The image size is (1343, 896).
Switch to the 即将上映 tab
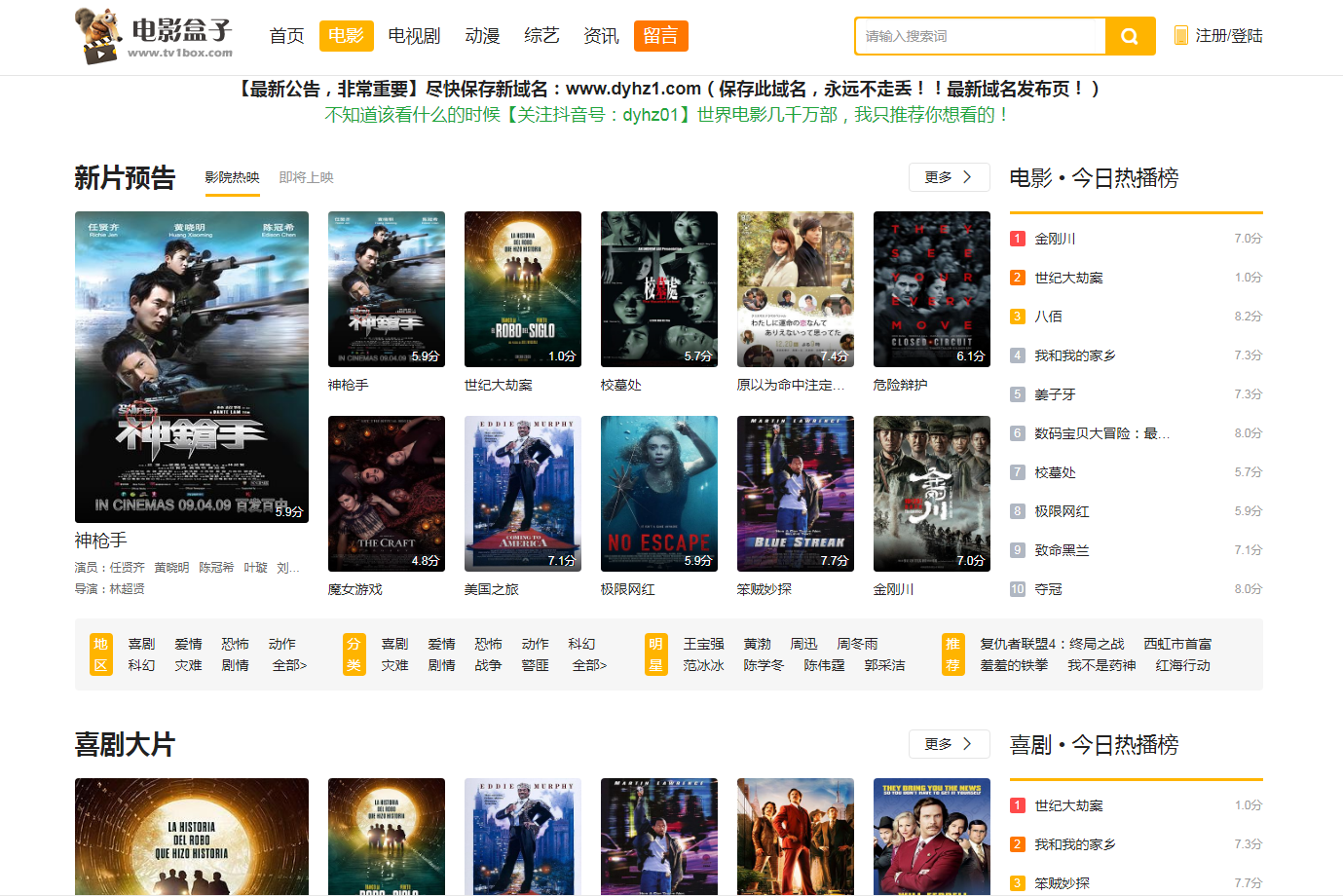point(306,177)
